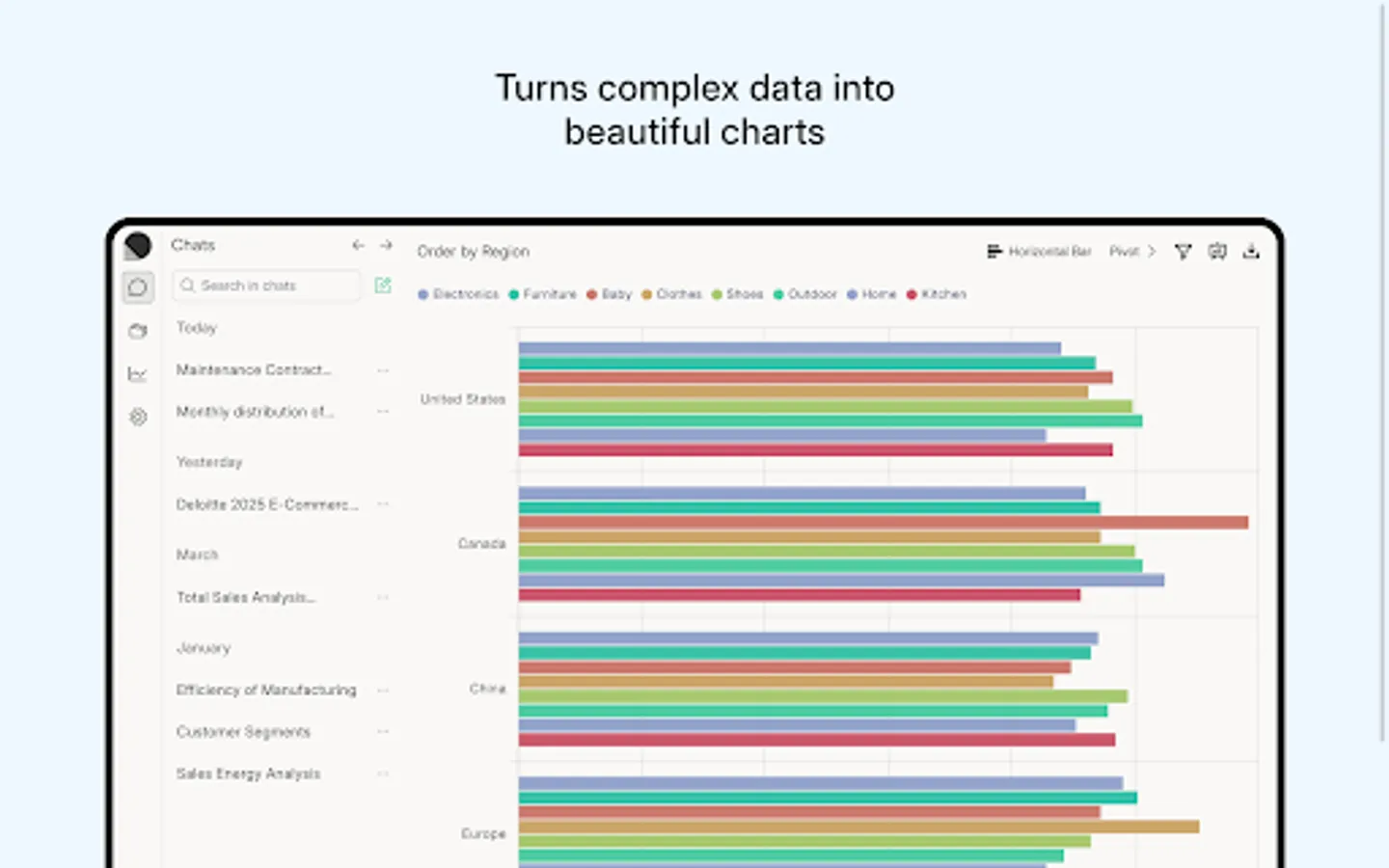Open the Horizontal Bar chart type dropdown
The width and height of the screenshot is (1389, 868).
[1039, 252]
